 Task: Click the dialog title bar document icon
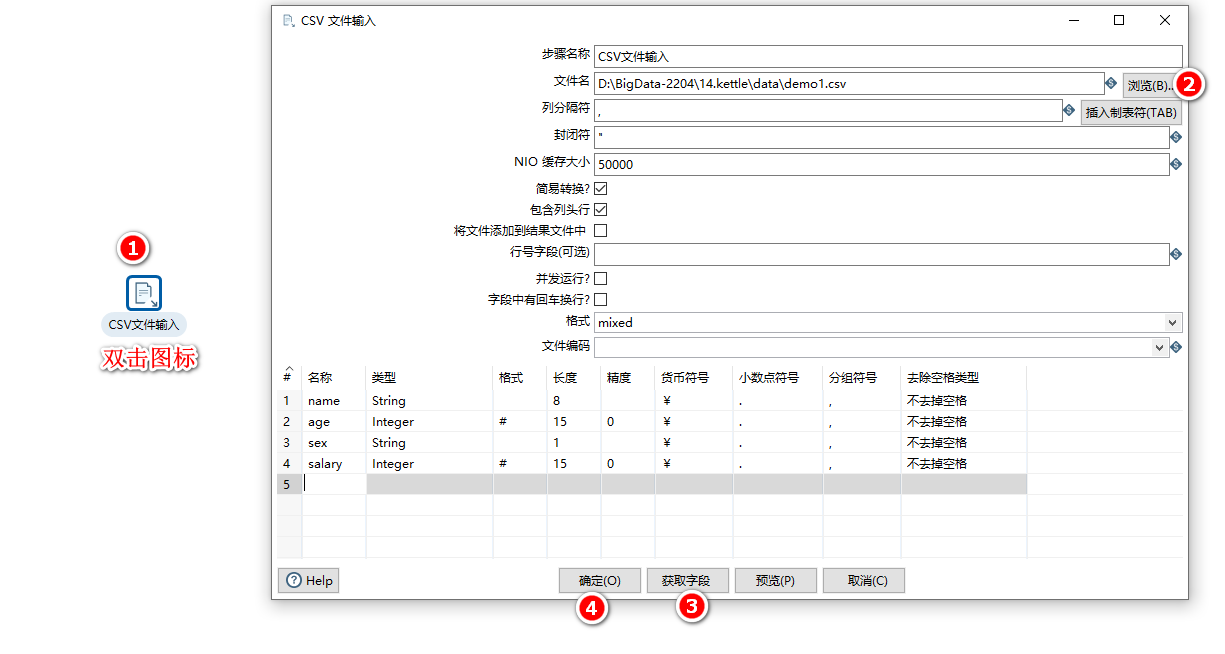(289, 20)
